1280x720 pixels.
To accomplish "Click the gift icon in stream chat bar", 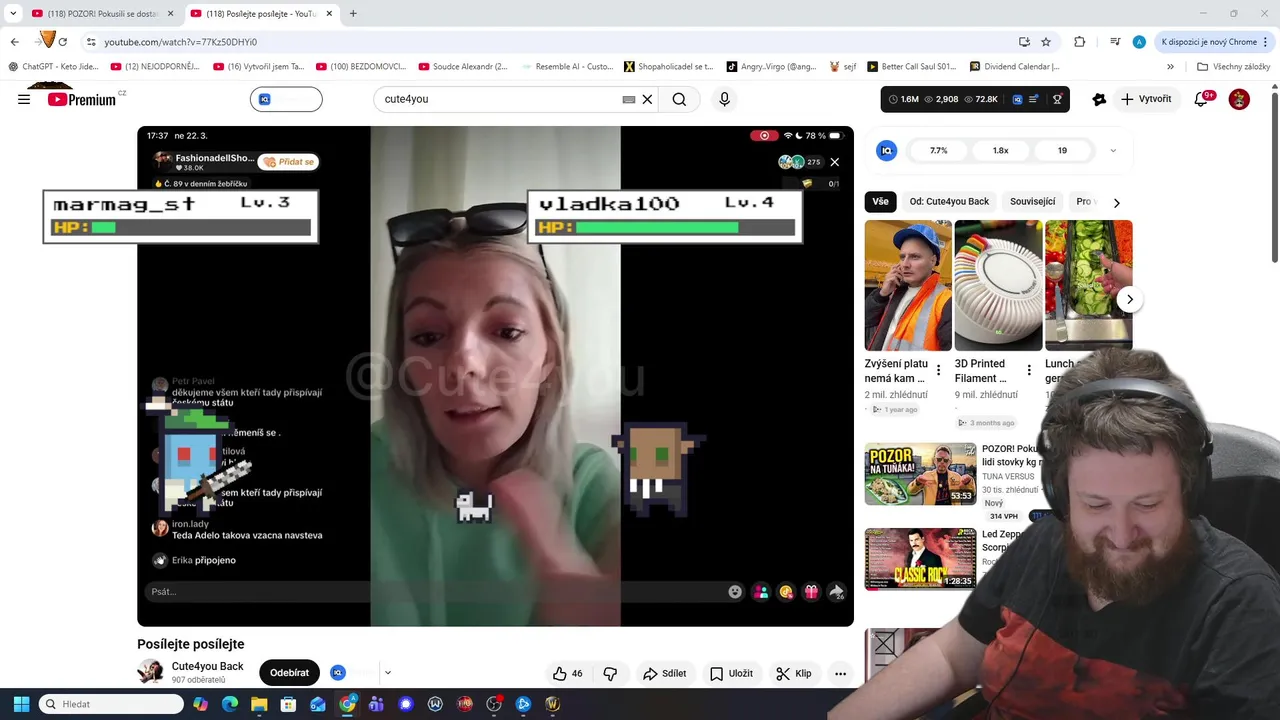I will click(811, 591).
